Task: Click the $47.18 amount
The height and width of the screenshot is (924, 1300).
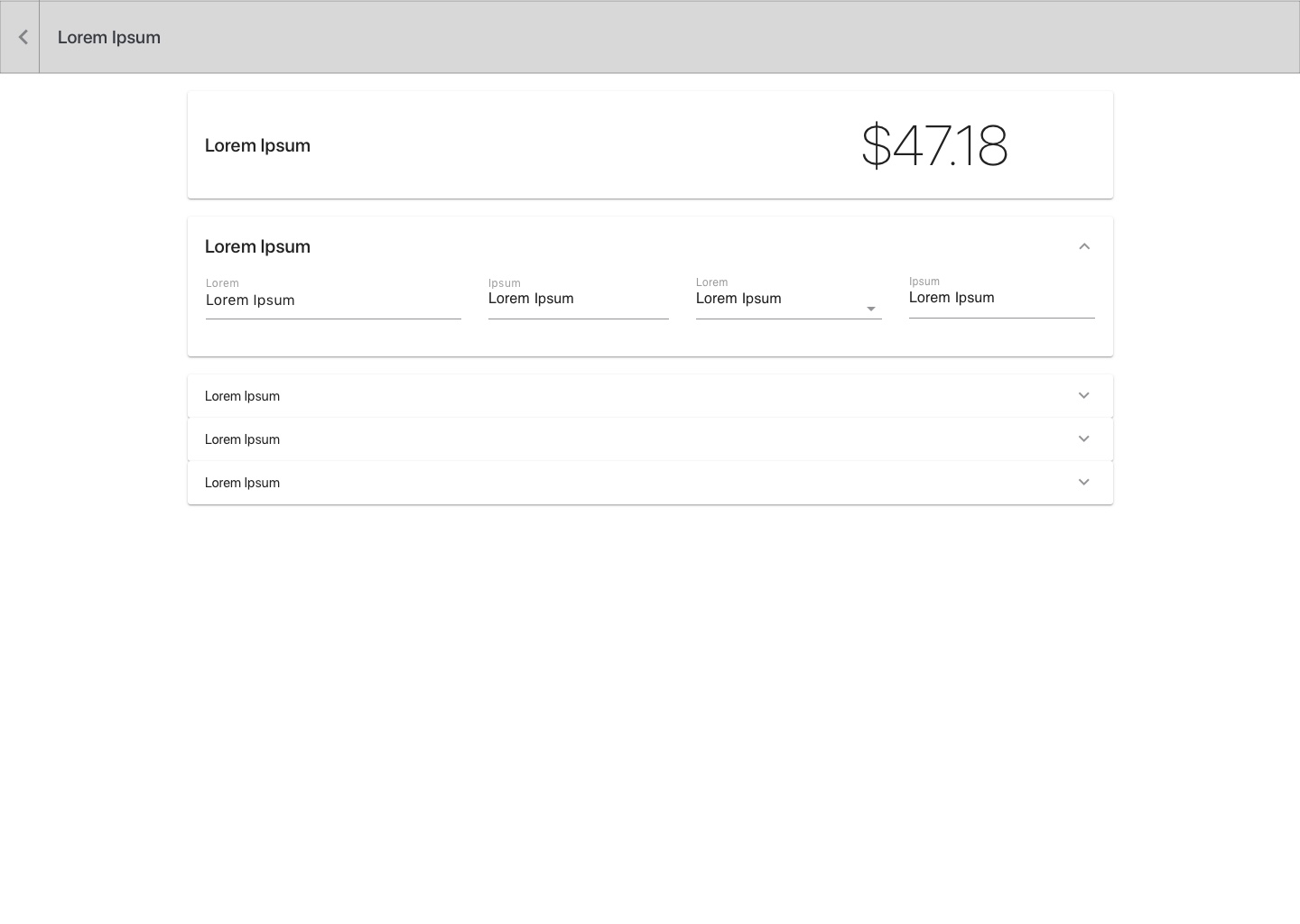Action: [934, 145]
